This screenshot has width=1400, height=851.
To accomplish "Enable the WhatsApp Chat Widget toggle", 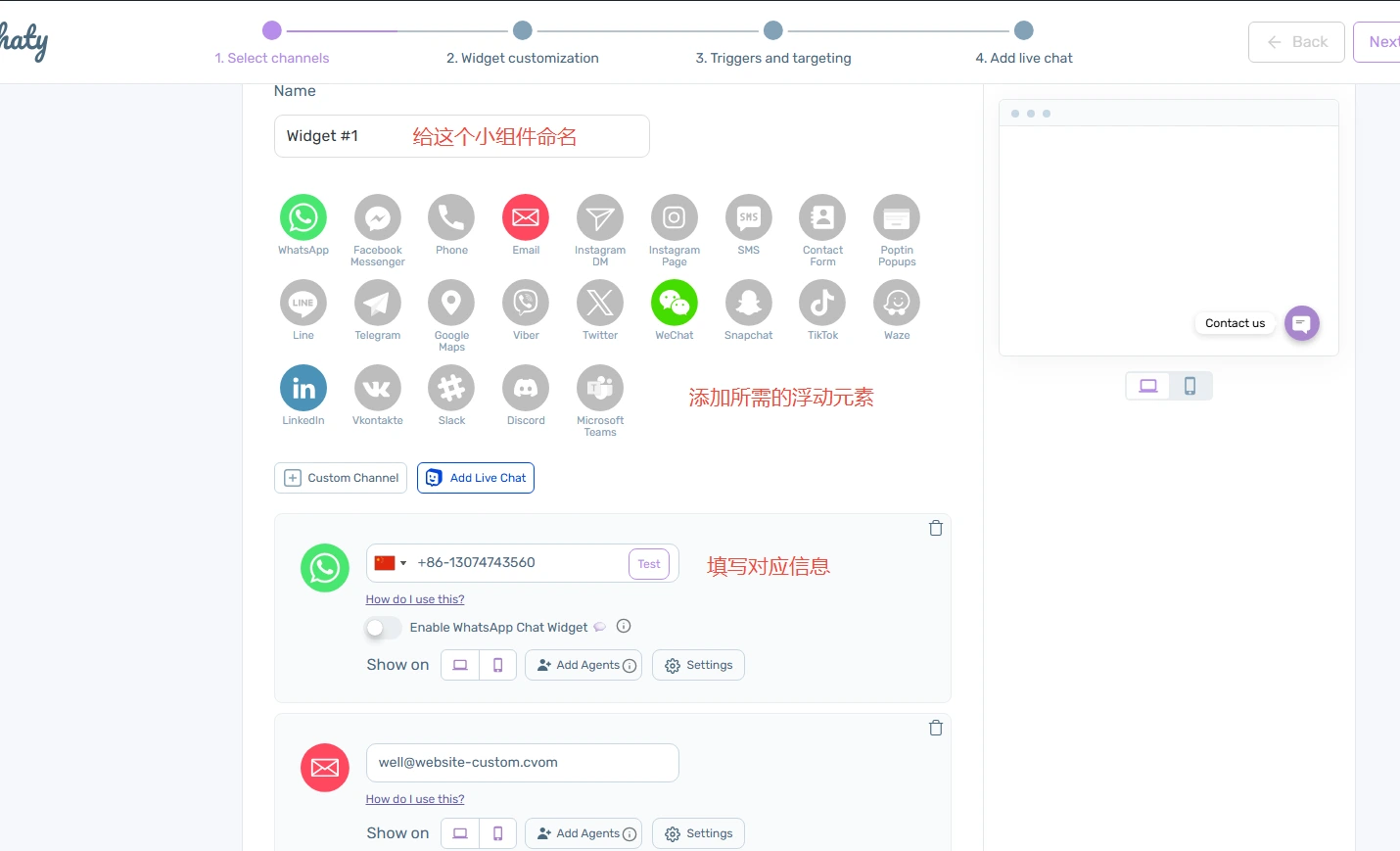I will click(382, 627).
